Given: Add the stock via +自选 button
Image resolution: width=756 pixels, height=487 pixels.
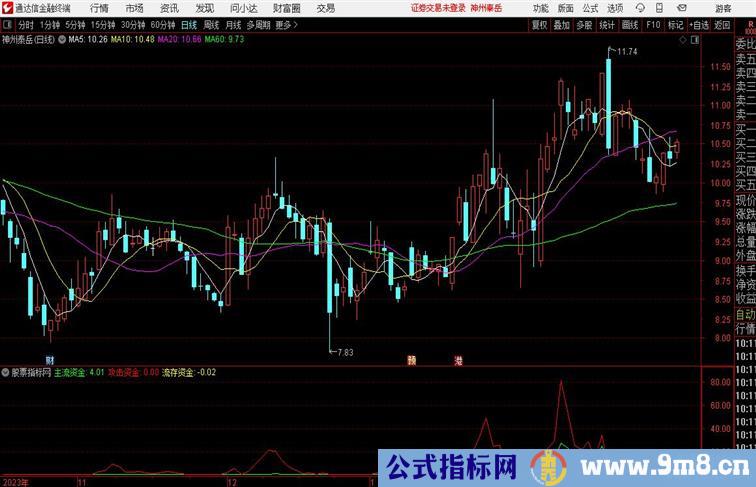Looking at the screenshot, I should (697, 25).
